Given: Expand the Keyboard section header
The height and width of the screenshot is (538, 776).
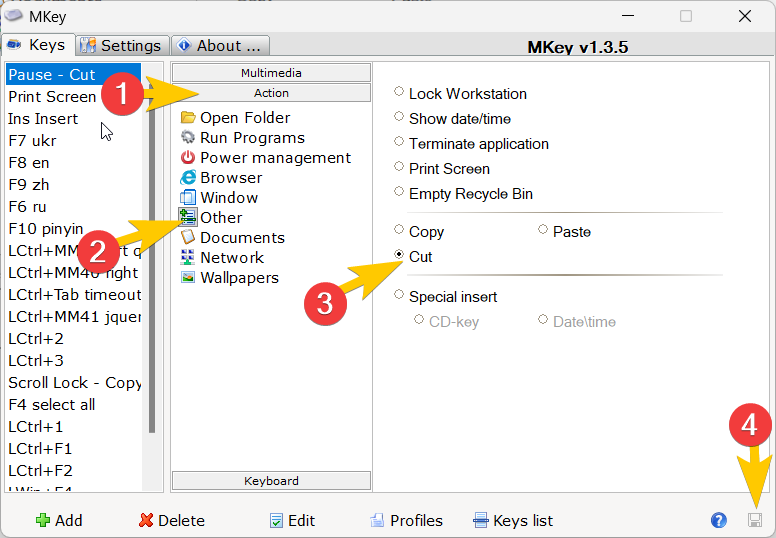Looking at the screenshot, I should click(x=271, y=481).
